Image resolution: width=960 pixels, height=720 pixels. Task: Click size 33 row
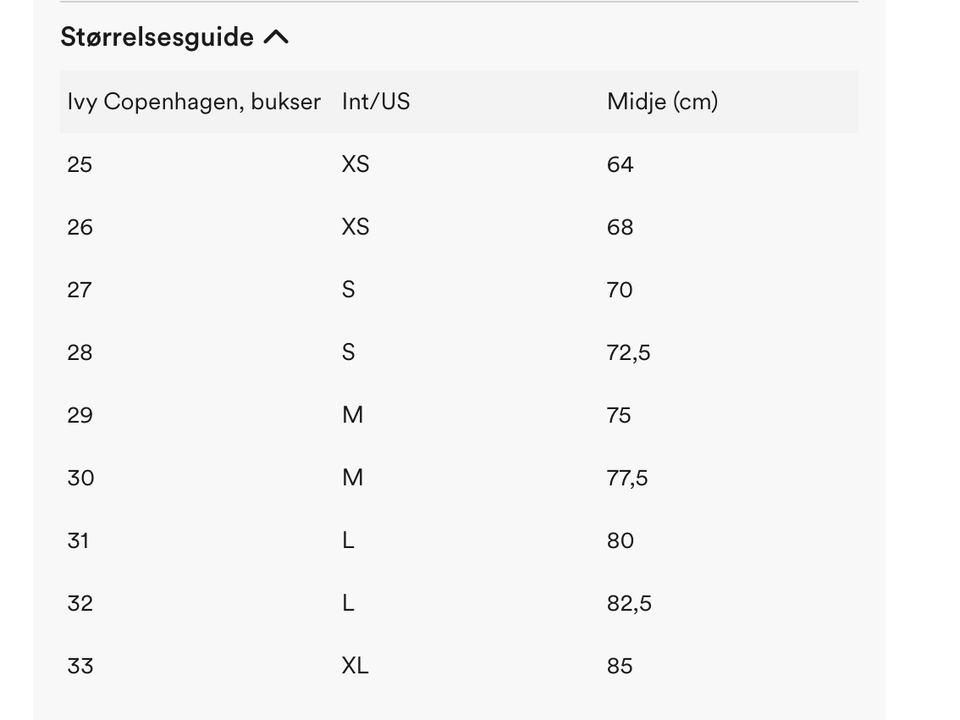pyautogui.click(x=80, y=666)
